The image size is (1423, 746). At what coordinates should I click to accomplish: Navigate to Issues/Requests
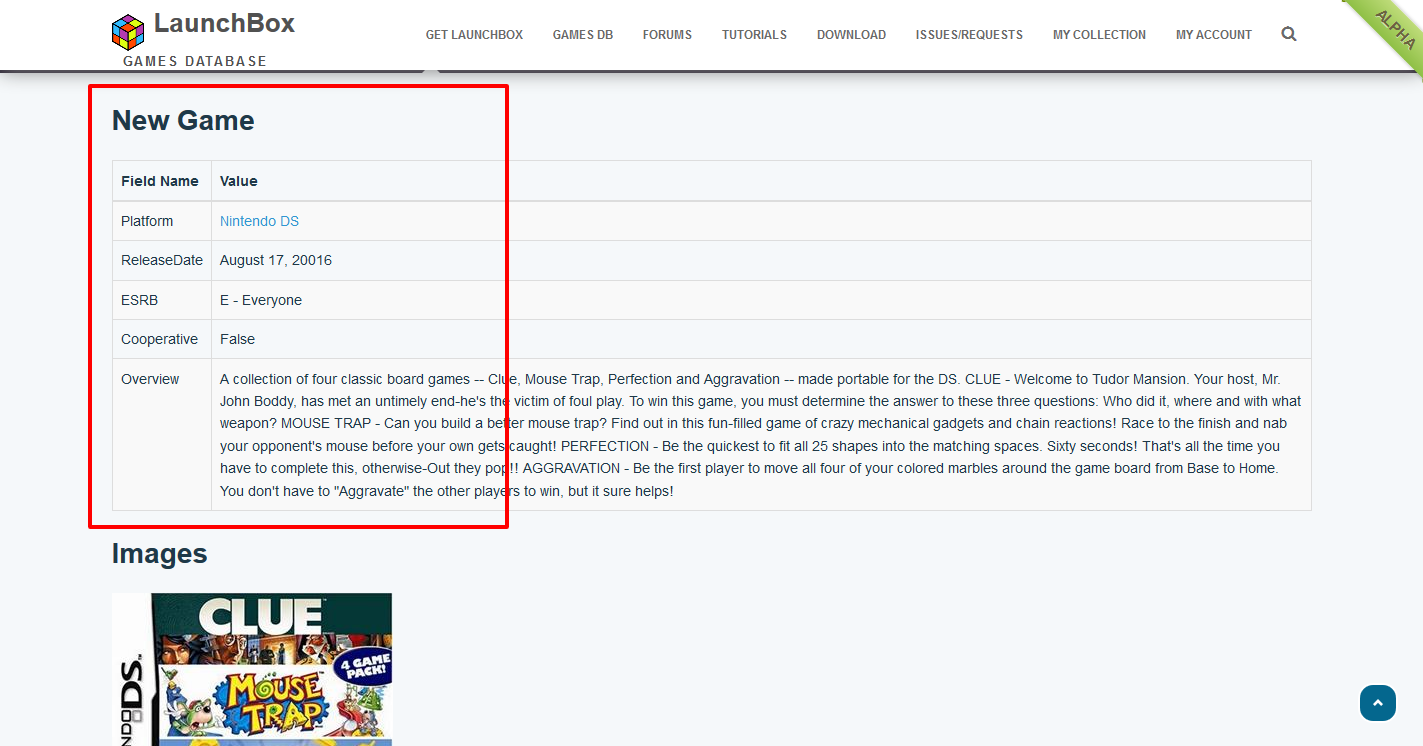click(969, 35)
